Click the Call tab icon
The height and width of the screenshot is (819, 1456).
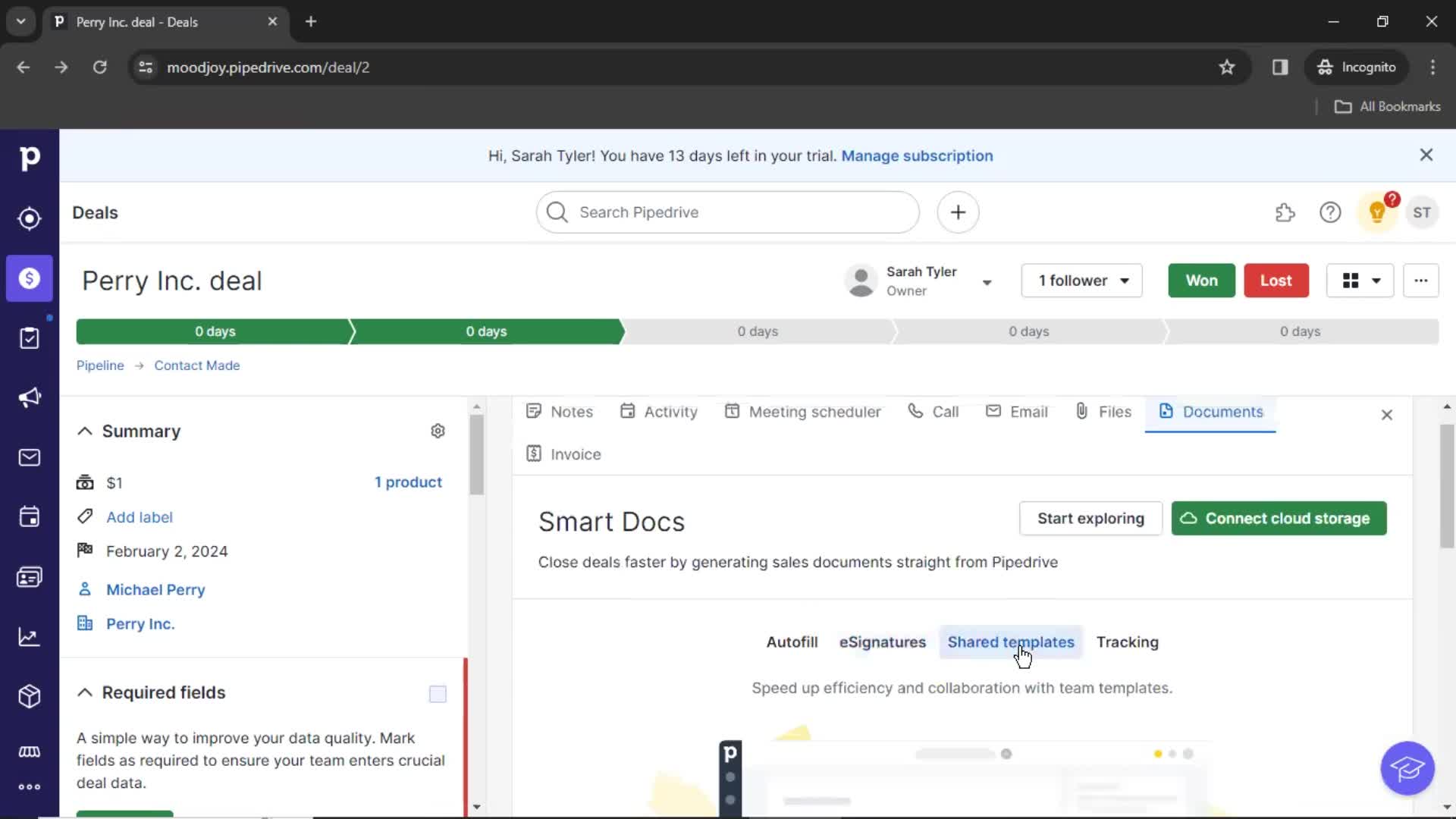pos(914,411)
